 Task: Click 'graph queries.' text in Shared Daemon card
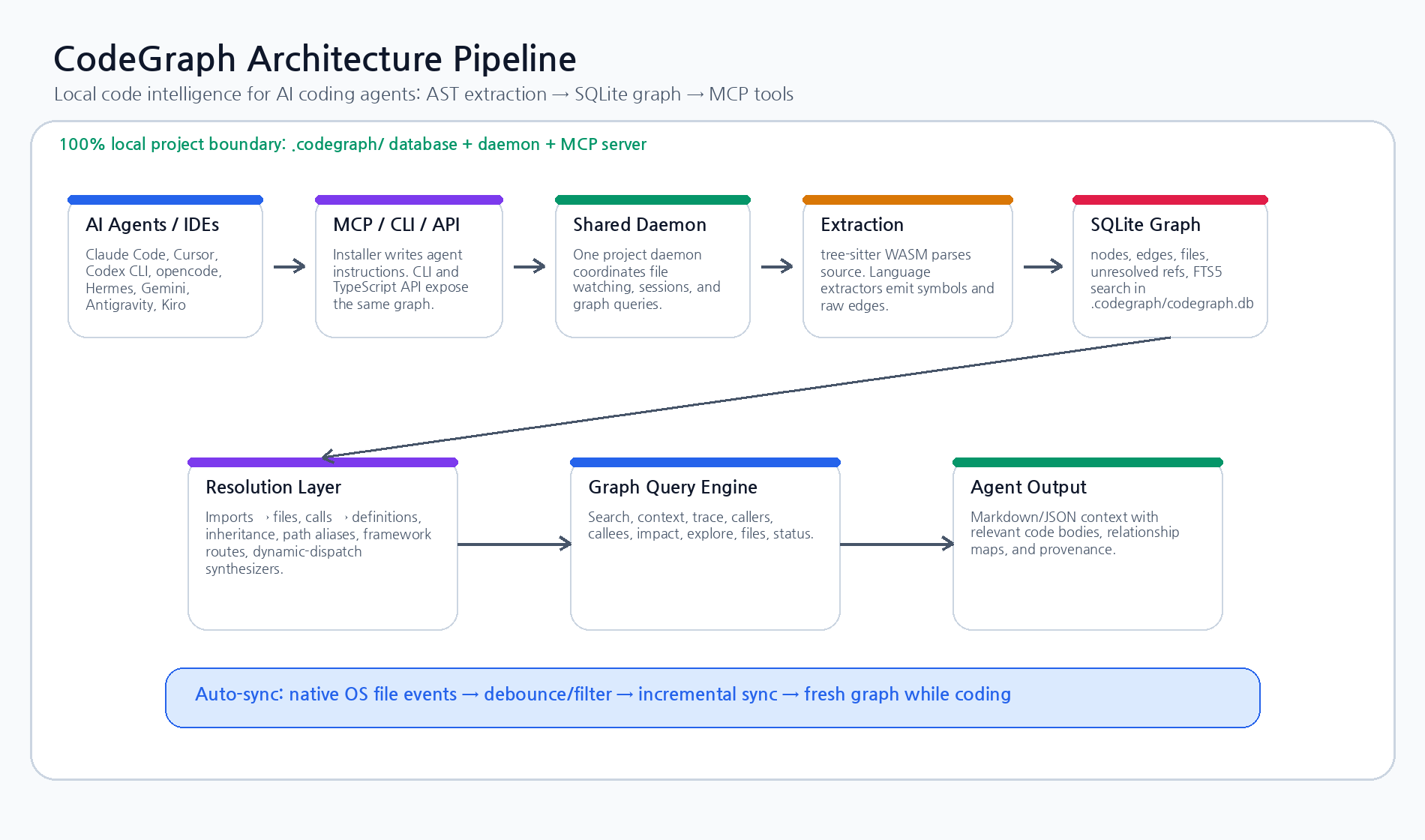tap(617, 304)
